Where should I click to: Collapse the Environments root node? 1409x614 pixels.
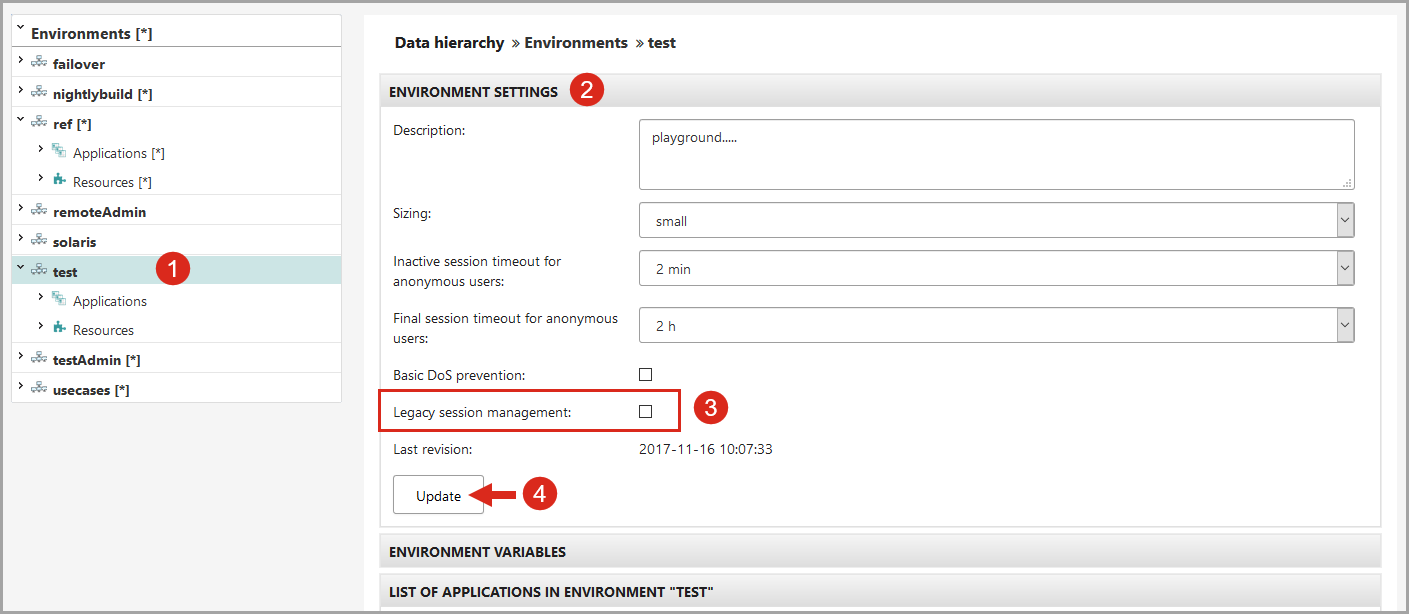pos(21,29)
